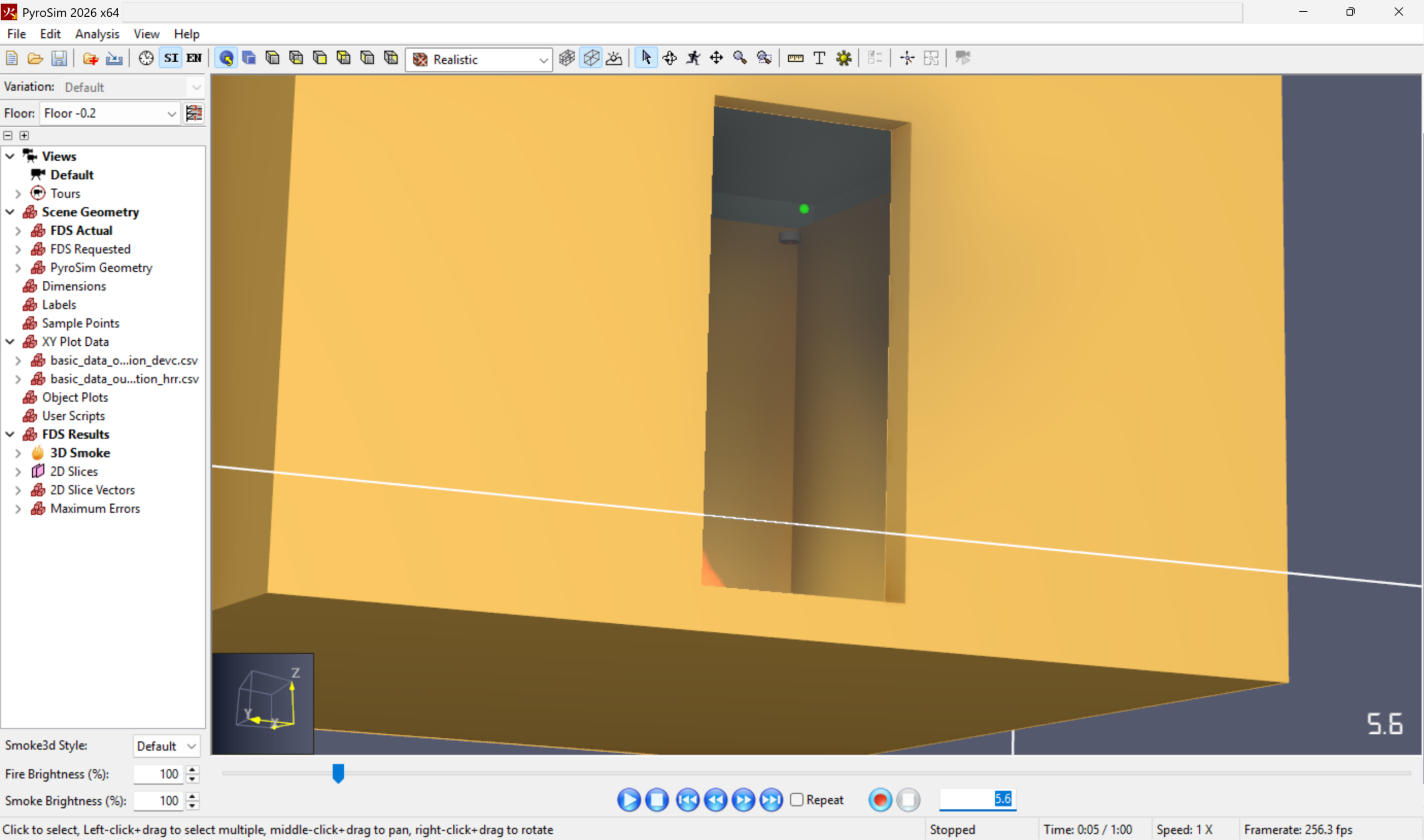1424x840 pixels.
Task: Stop the animation playback
Action: (x=657, y=800)
